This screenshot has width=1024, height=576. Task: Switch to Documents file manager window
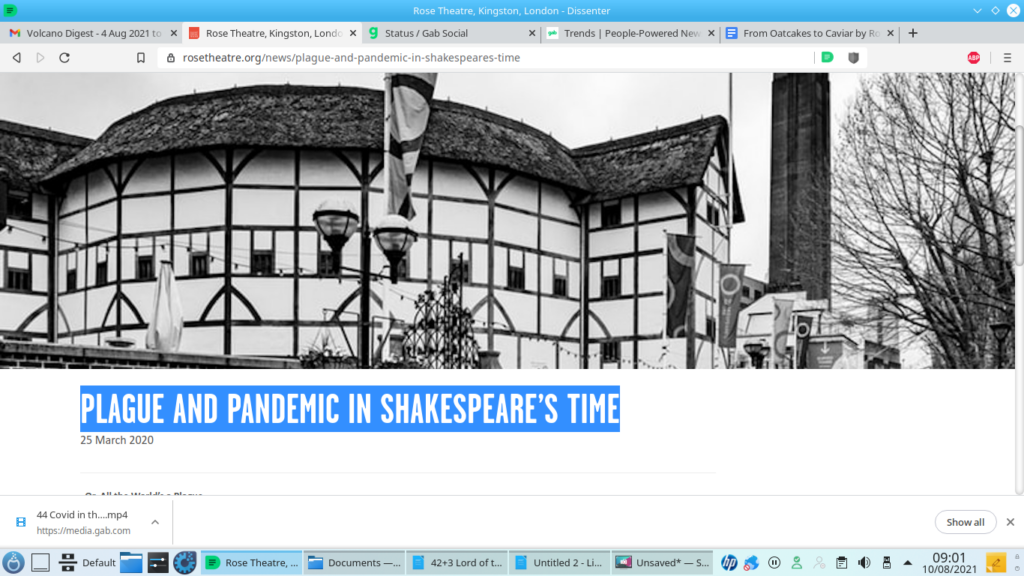click(355, 562)
